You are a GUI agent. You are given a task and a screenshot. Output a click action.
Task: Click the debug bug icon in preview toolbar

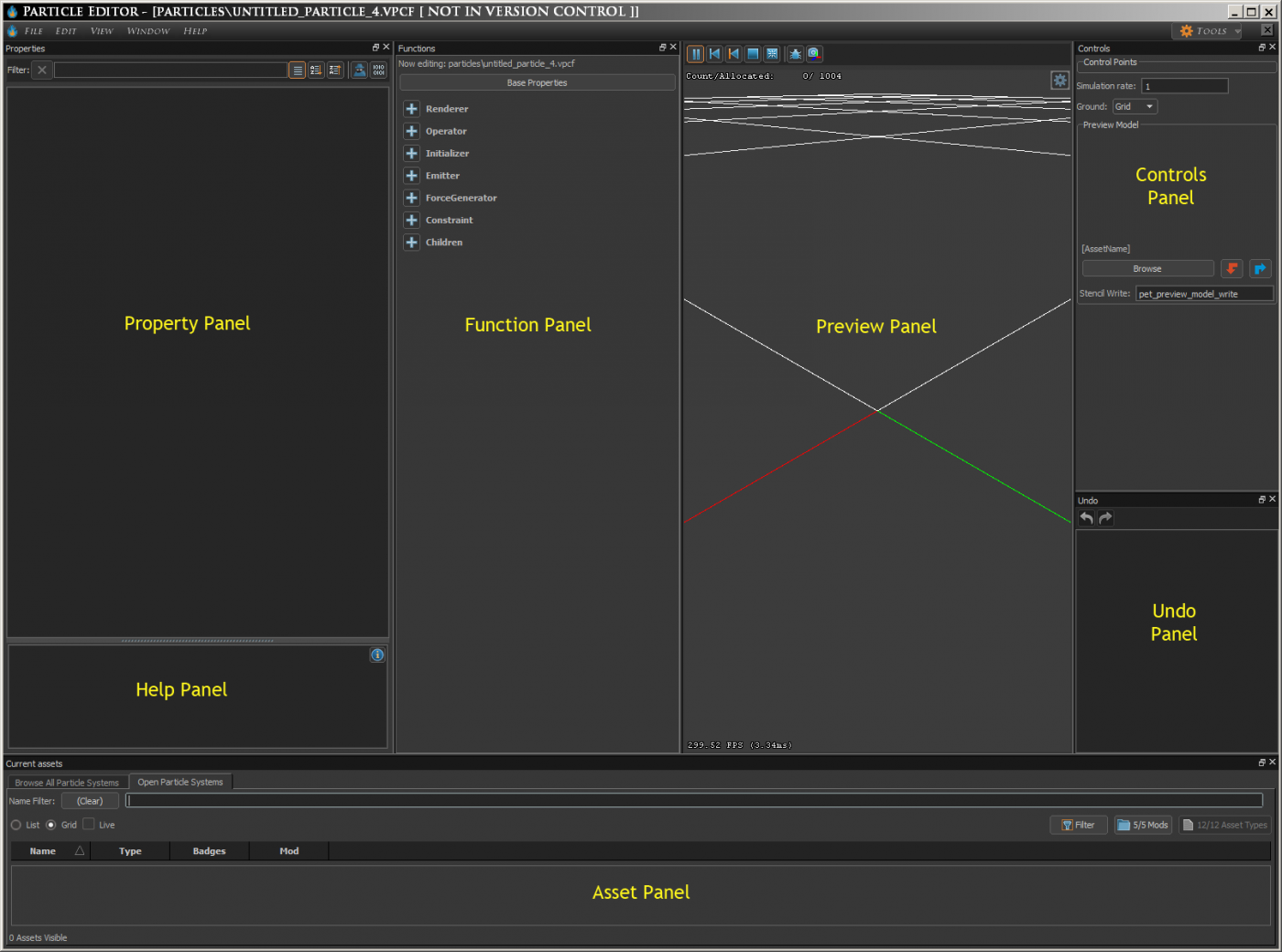[795, 53]
